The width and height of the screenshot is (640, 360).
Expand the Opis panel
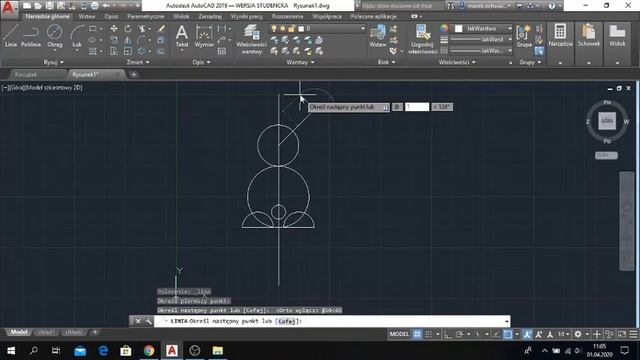click(201, 62)
